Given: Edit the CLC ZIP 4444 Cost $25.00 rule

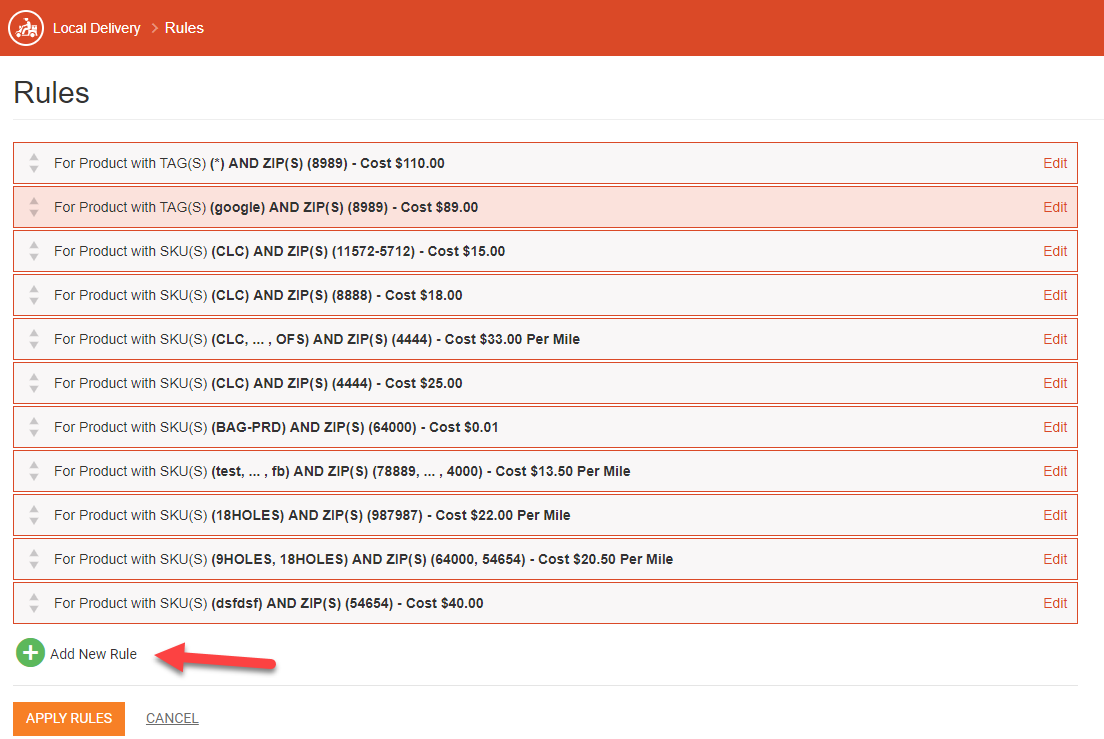Looking at the screenshot, I should [1055, 383].
